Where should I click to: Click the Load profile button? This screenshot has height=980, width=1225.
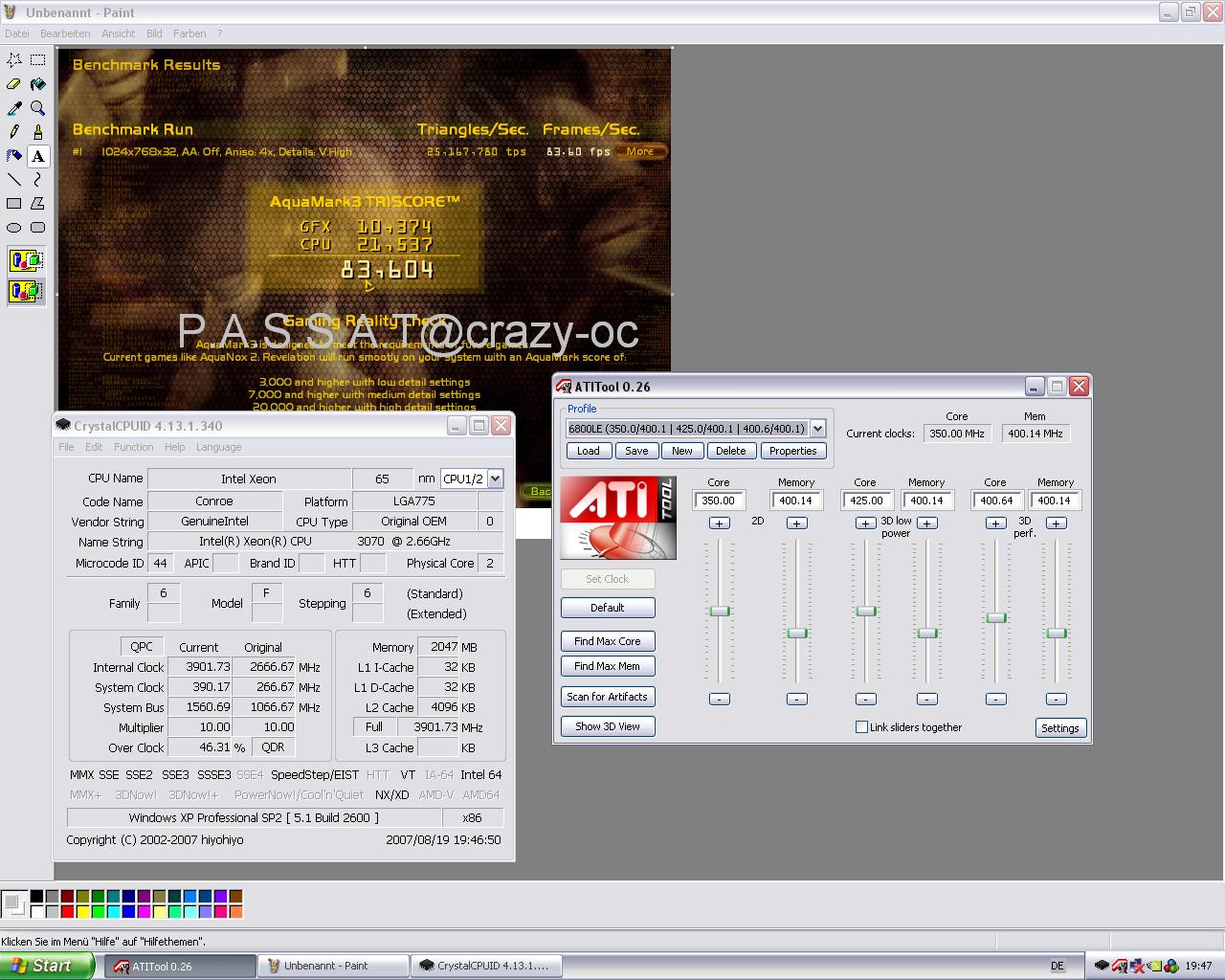pos(589,451)
